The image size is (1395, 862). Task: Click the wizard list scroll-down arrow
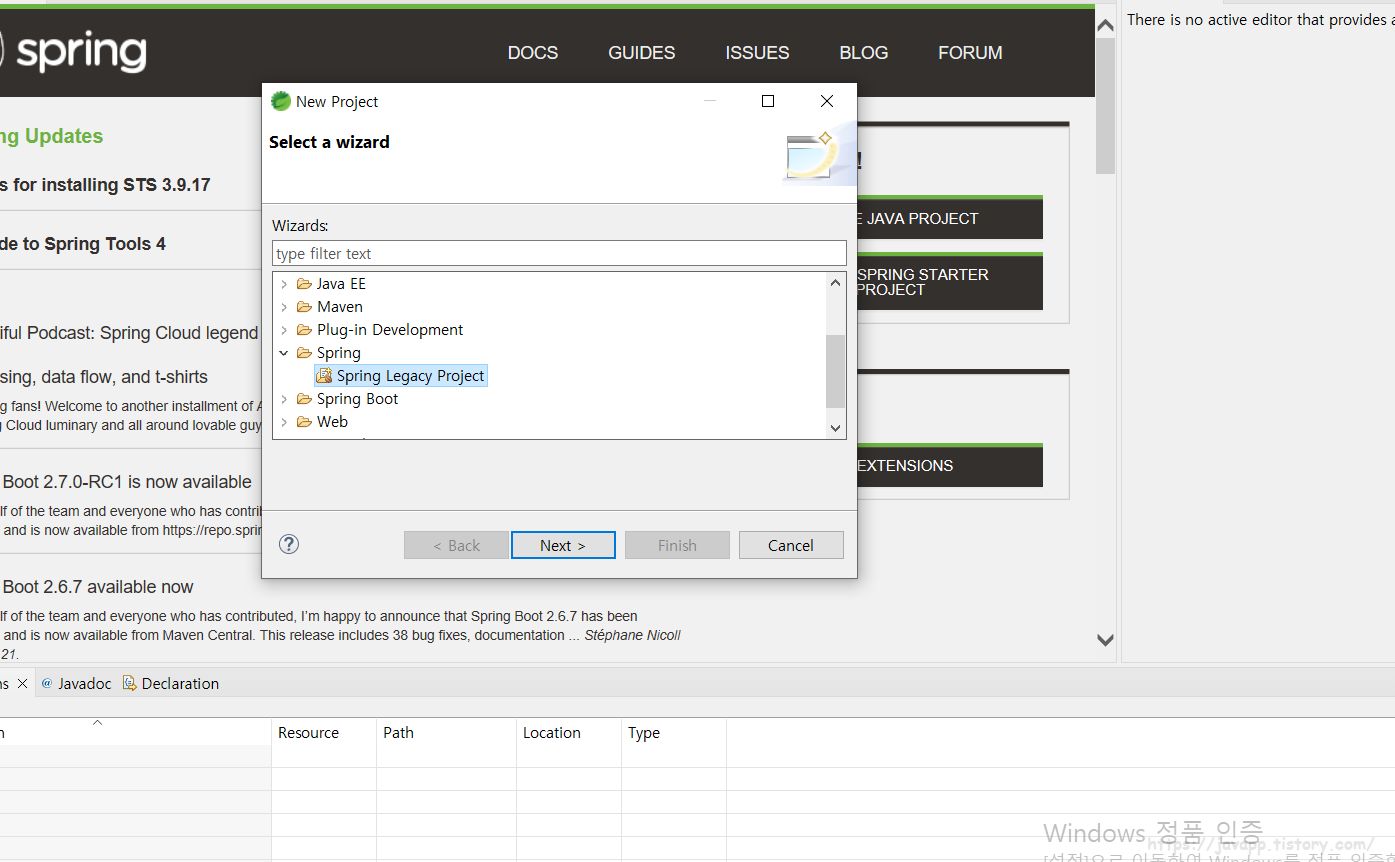[x=836, y=428]
